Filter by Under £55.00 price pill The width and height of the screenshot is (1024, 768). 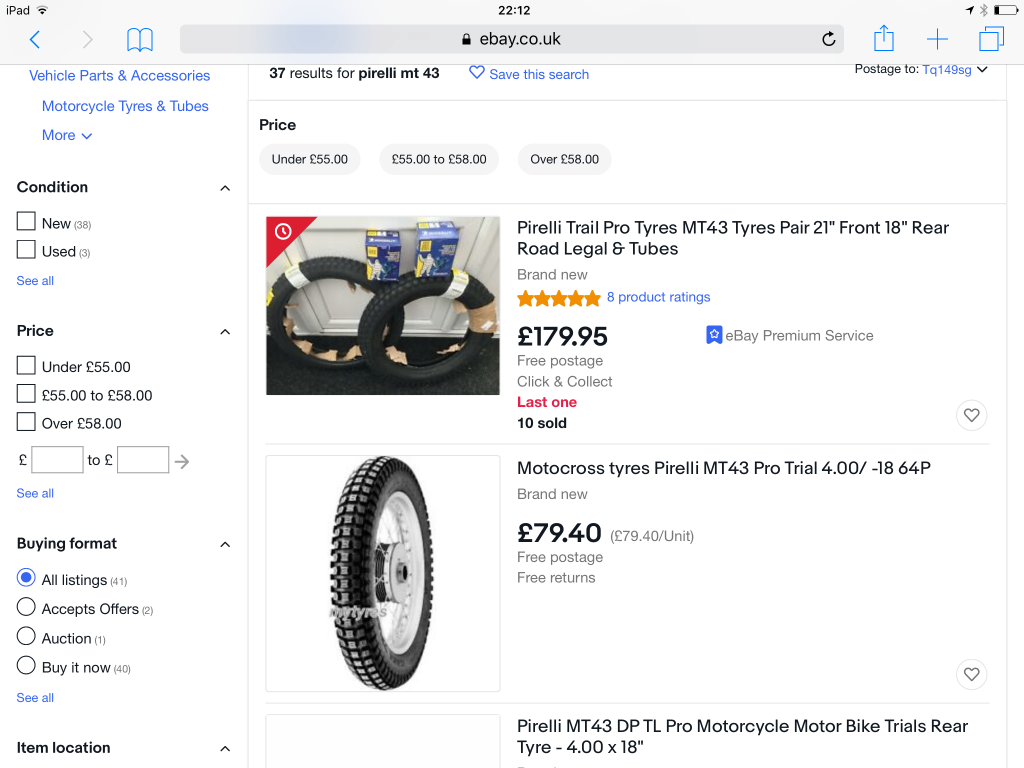coord(309,159)
